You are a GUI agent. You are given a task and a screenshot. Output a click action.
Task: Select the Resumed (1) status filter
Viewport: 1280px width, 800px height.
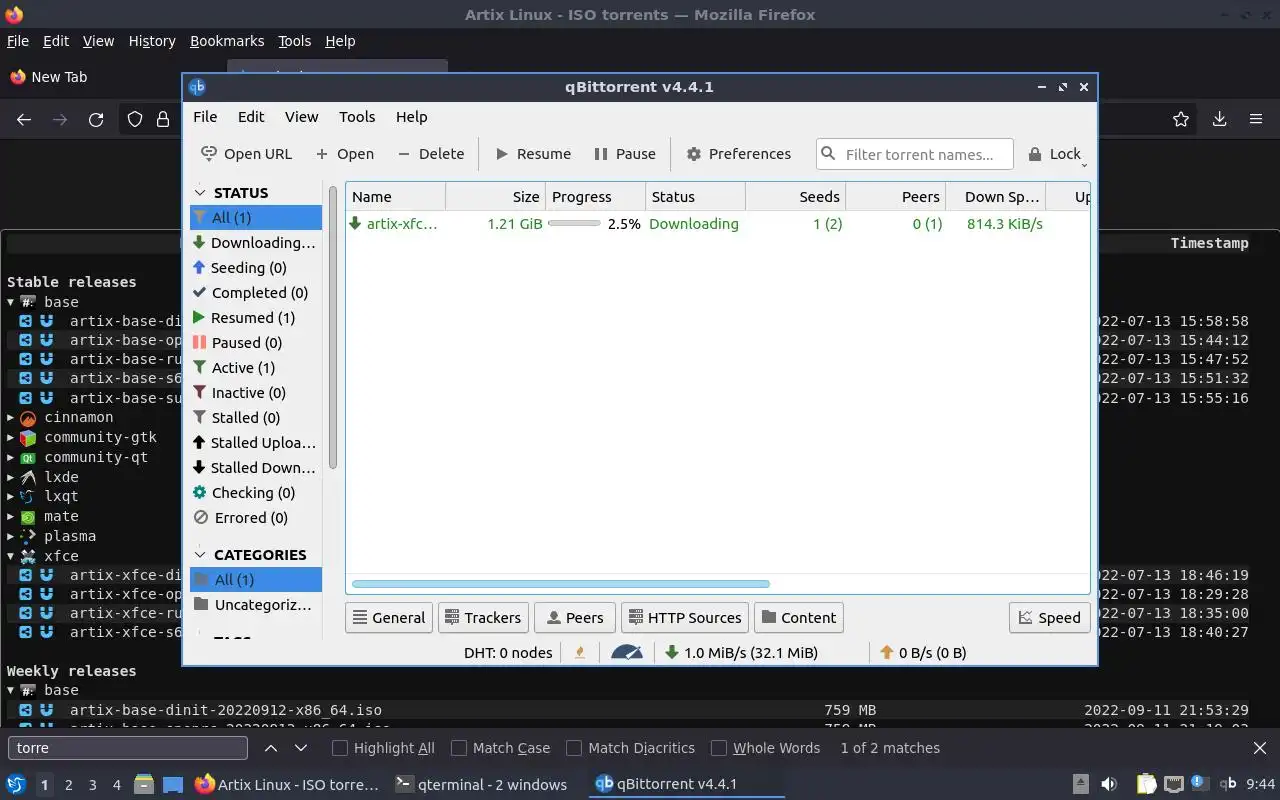256,318
